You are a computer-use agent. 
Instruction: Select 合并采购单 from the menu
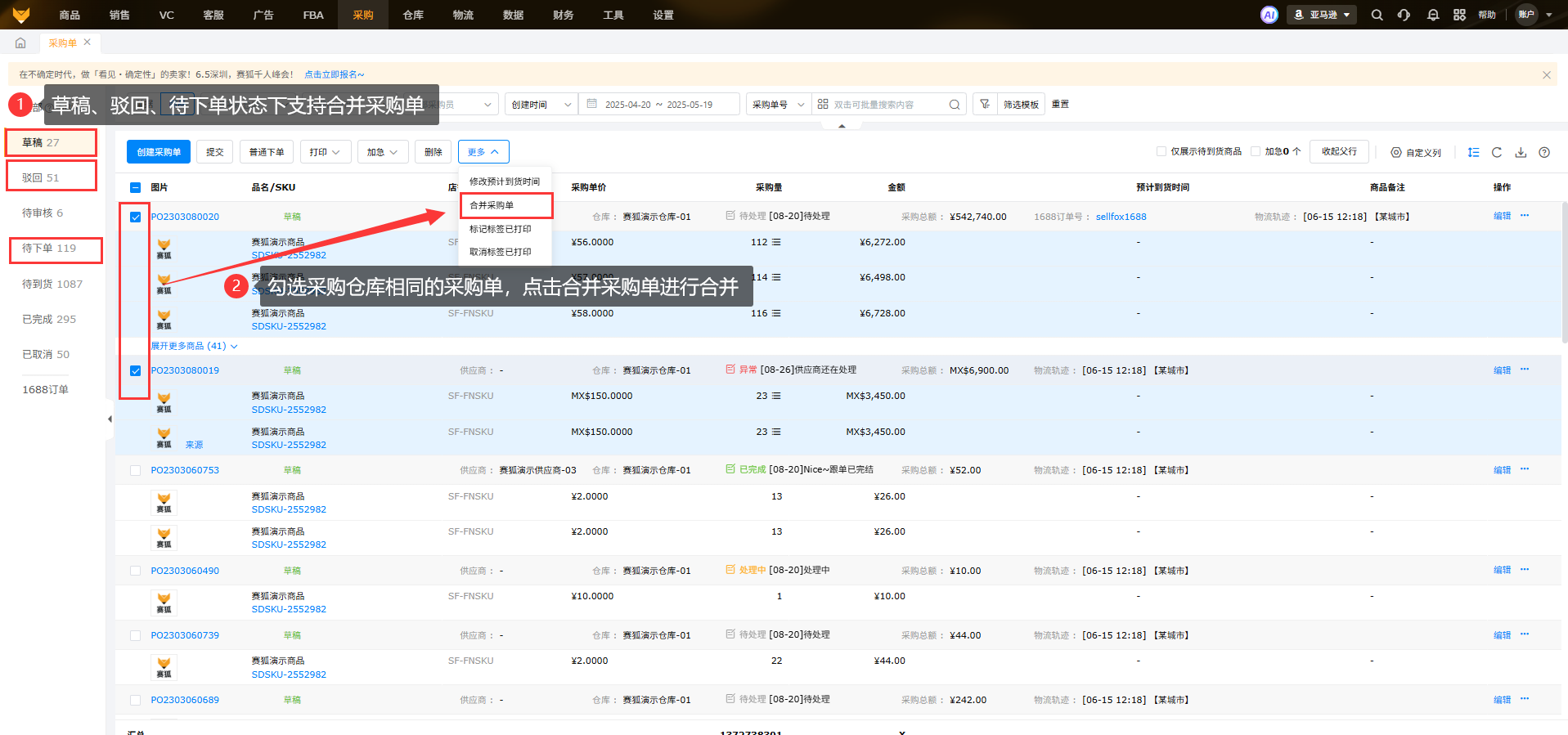[492, 205]
